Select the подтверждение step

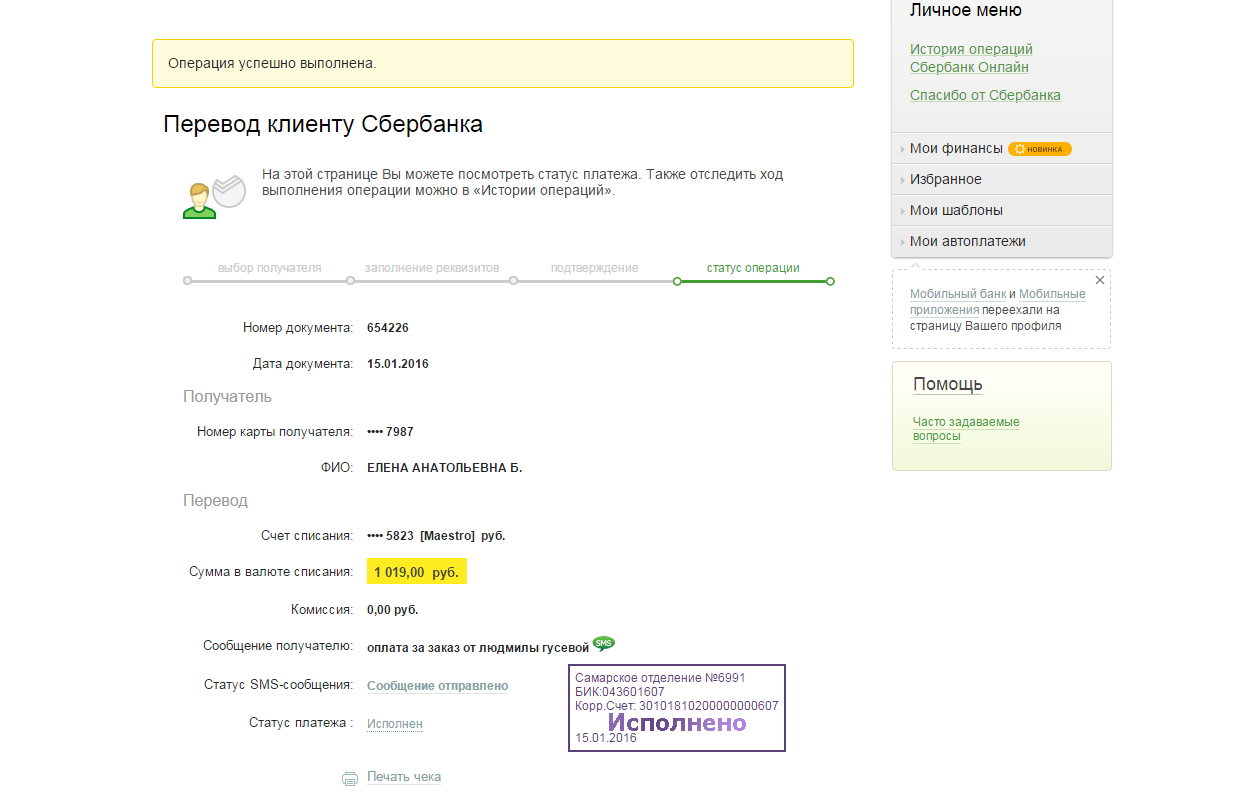point(595,268)
